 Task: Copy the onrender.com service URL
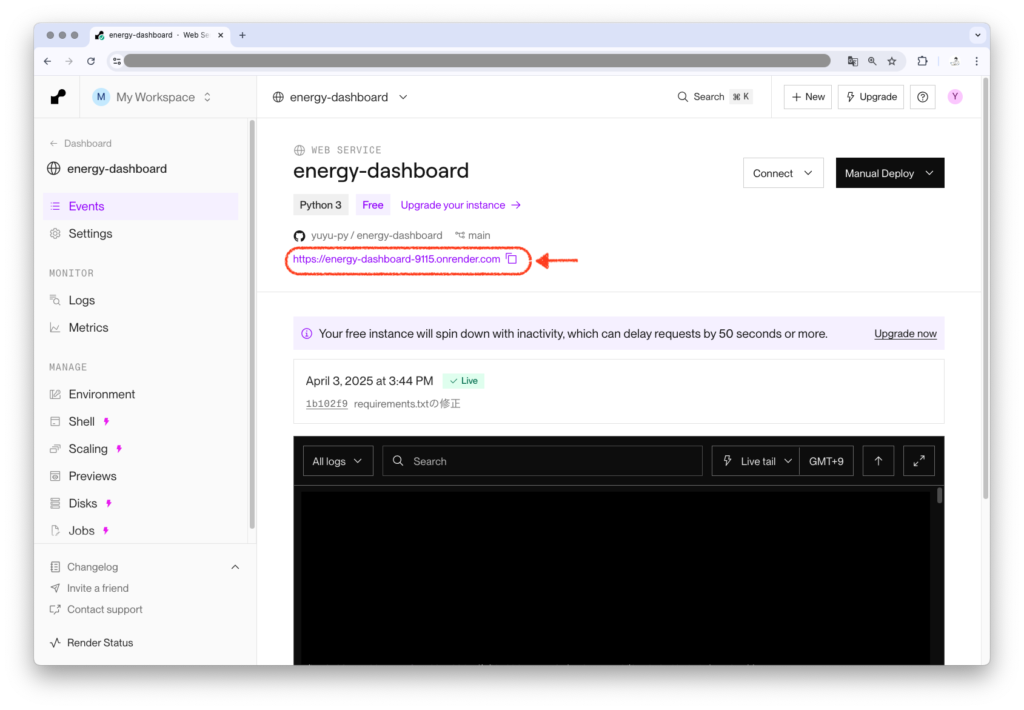coord(511,259)
